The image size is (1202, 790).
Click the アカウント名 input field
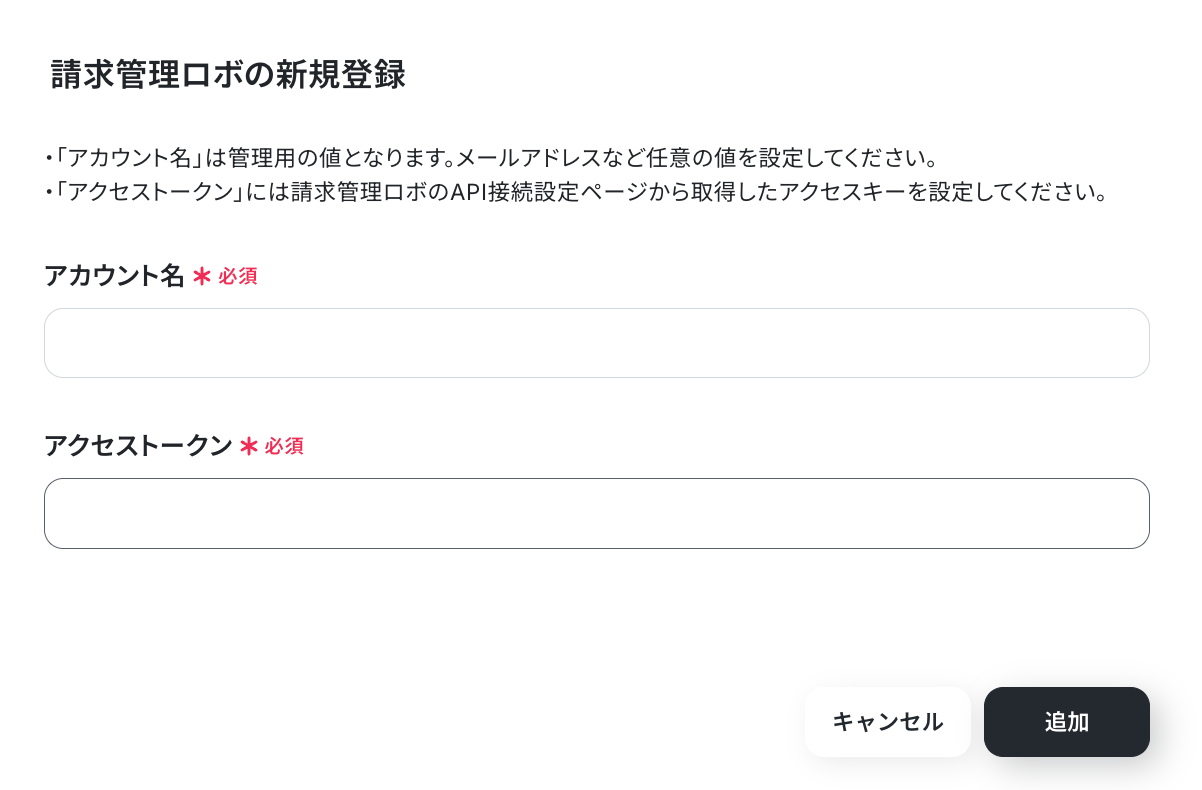coord(597,343)
